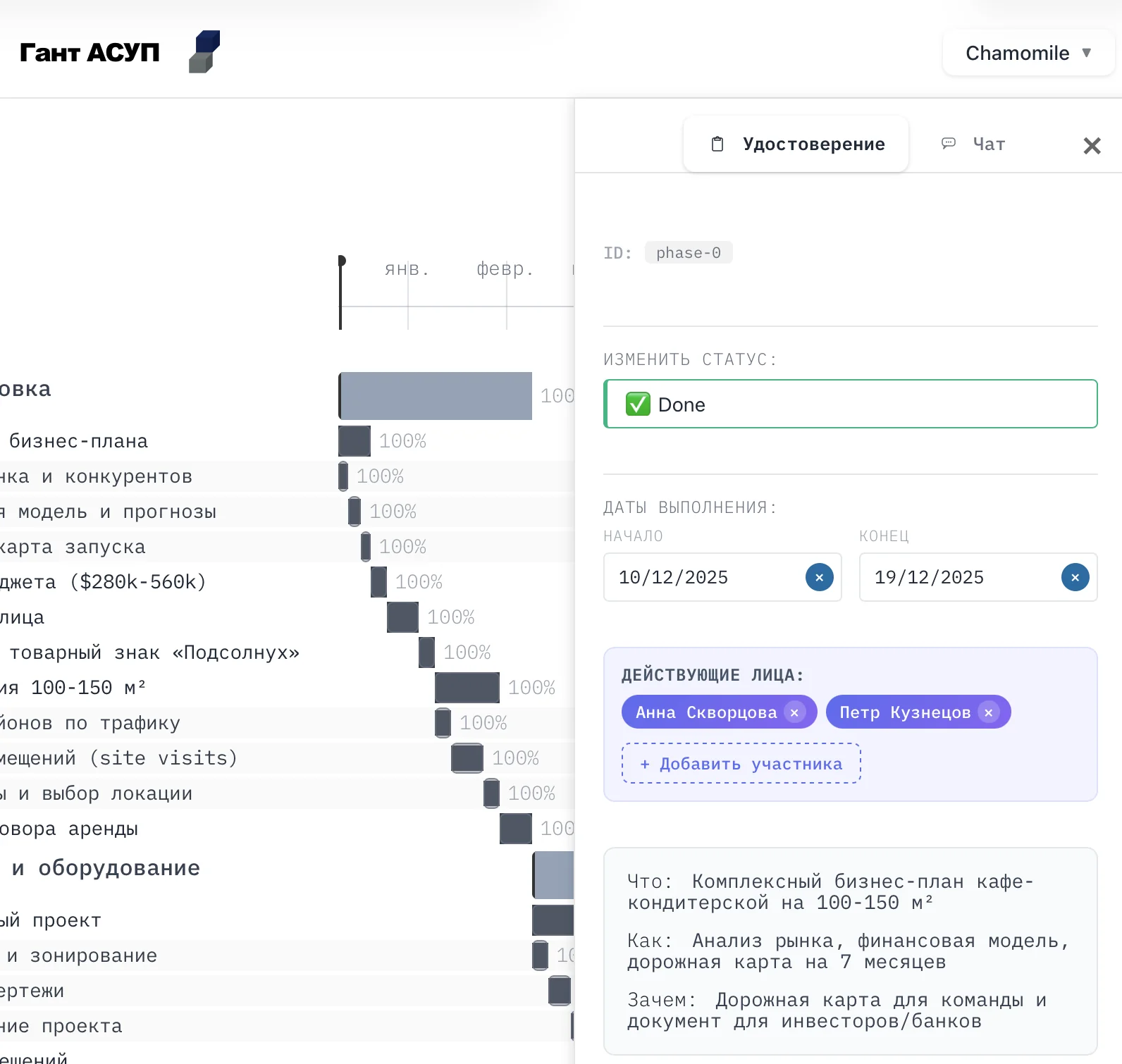Clear the start date field
This screenshot has height=1064, width=1122.
(819, 578)
